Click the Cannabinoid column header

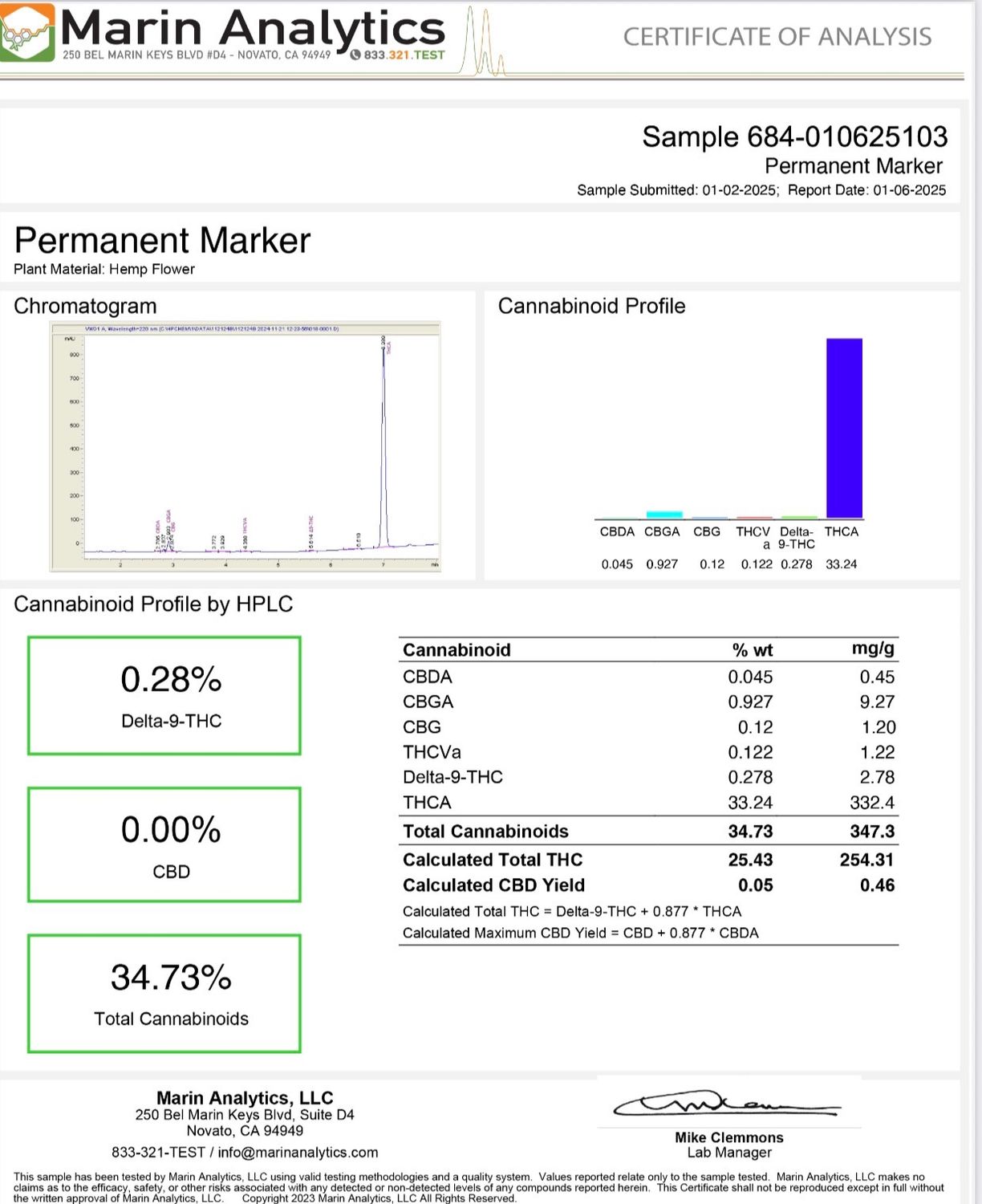457,650
